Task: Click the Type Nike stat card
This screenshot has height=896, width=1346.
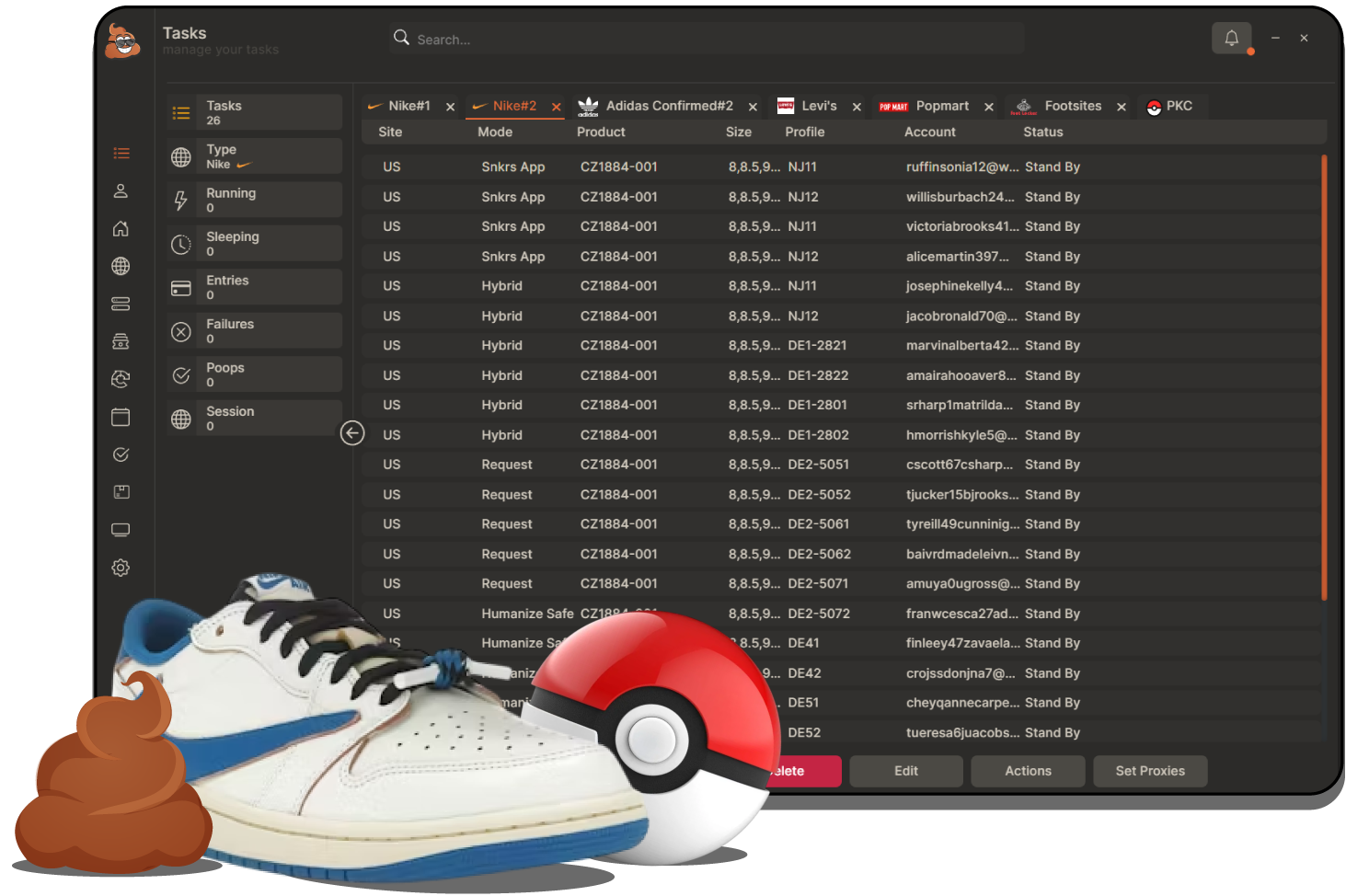Action: point(255,156)
